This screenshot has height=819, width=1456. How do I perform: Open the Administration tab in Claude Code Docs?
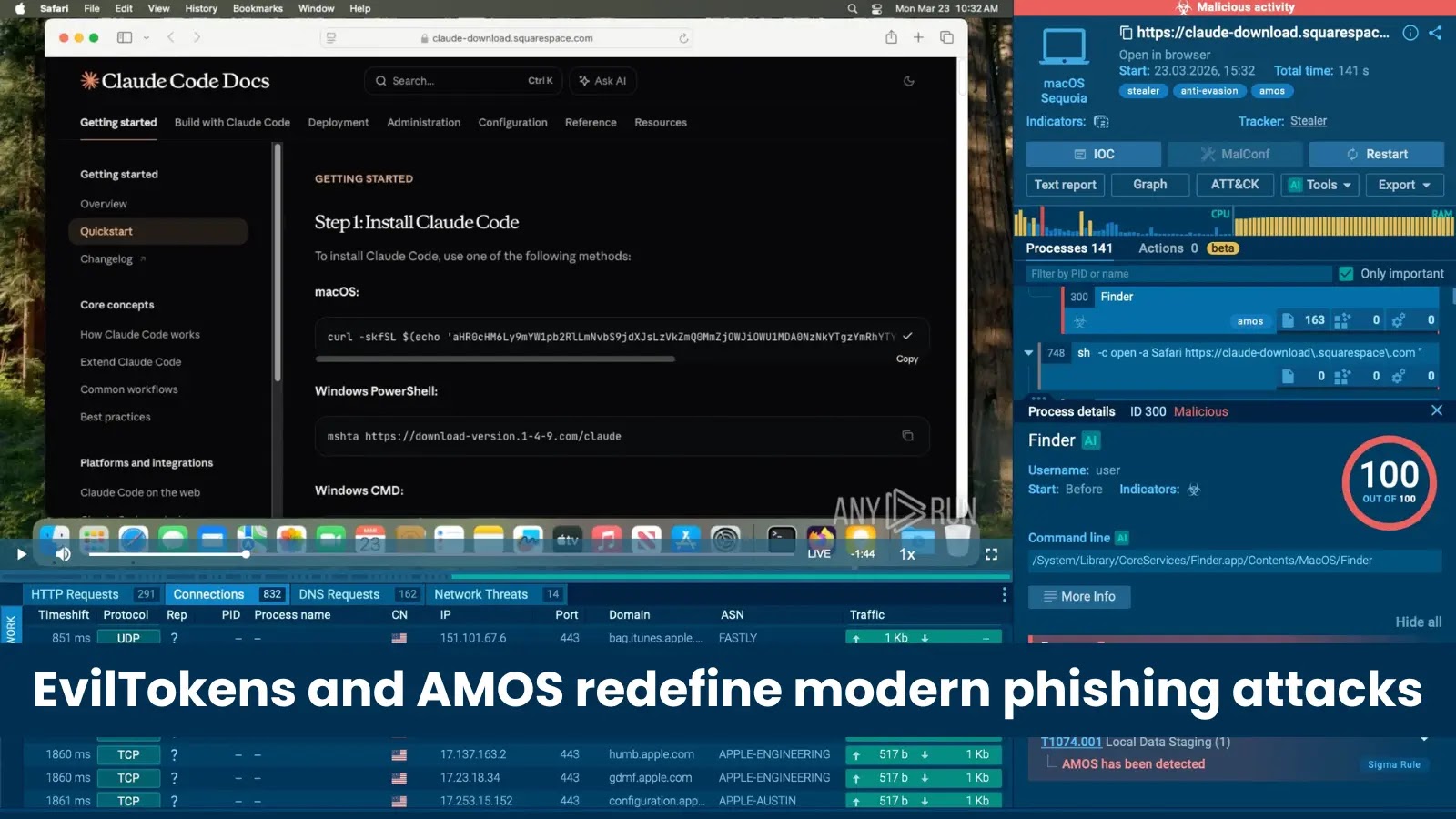pyautogui.click(x=424, y=122)
